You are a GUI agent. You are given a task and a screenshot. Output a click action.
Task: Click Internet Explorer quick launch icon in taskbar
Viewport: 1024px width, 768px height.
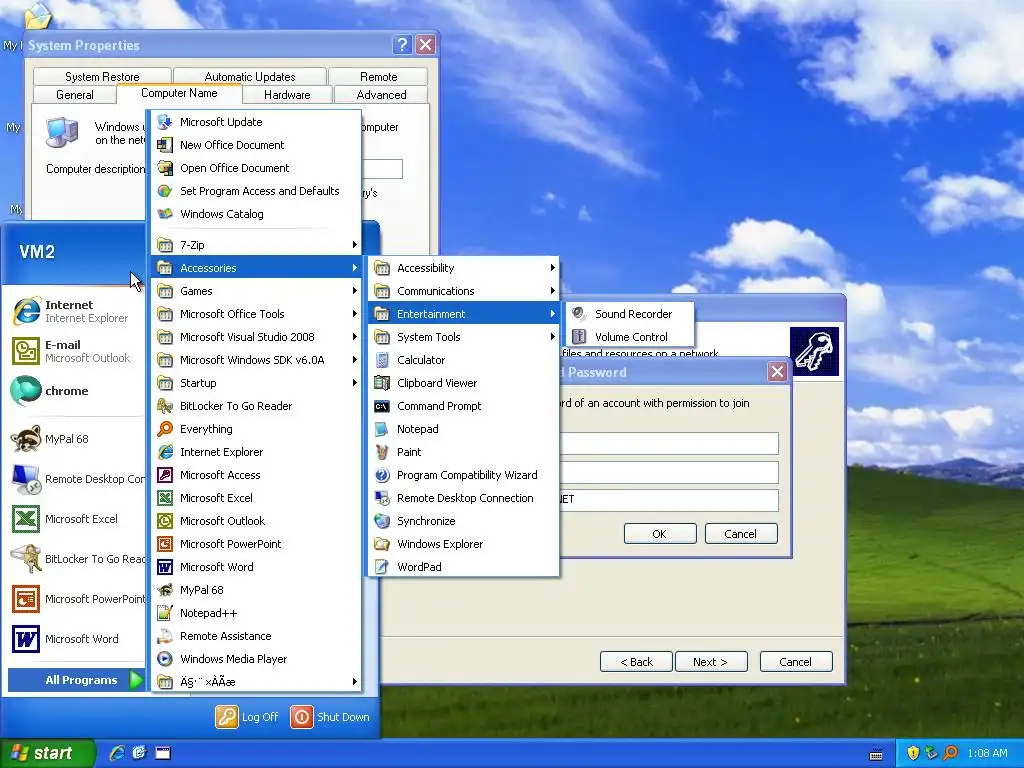pos(117,753)
